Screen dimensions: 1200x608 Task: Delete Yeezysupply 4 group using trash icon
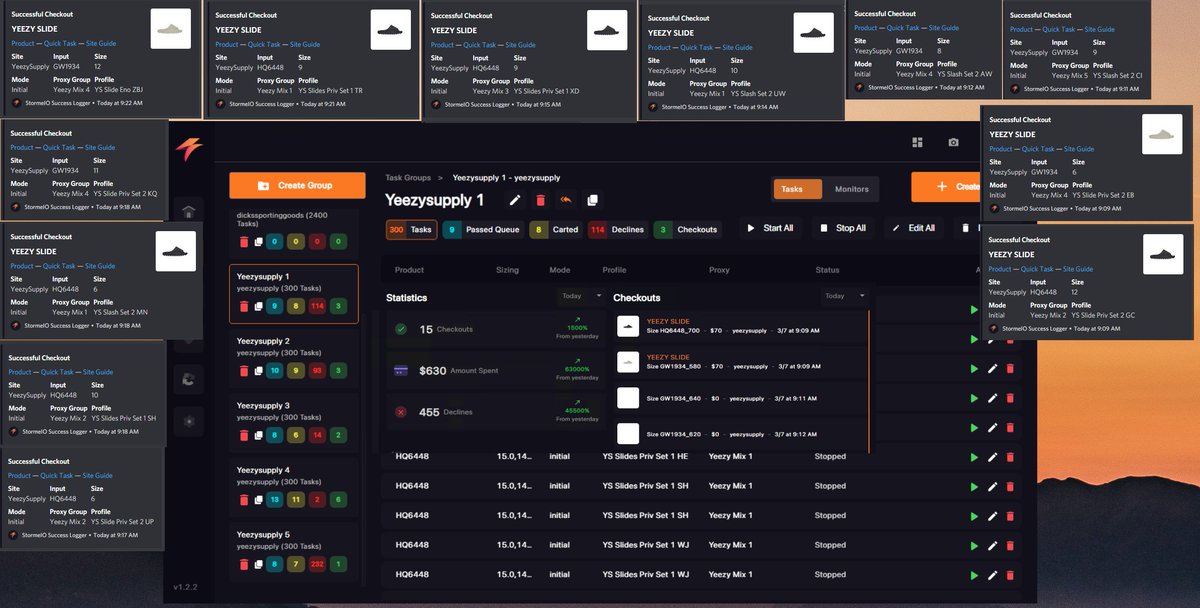(243, 499)
